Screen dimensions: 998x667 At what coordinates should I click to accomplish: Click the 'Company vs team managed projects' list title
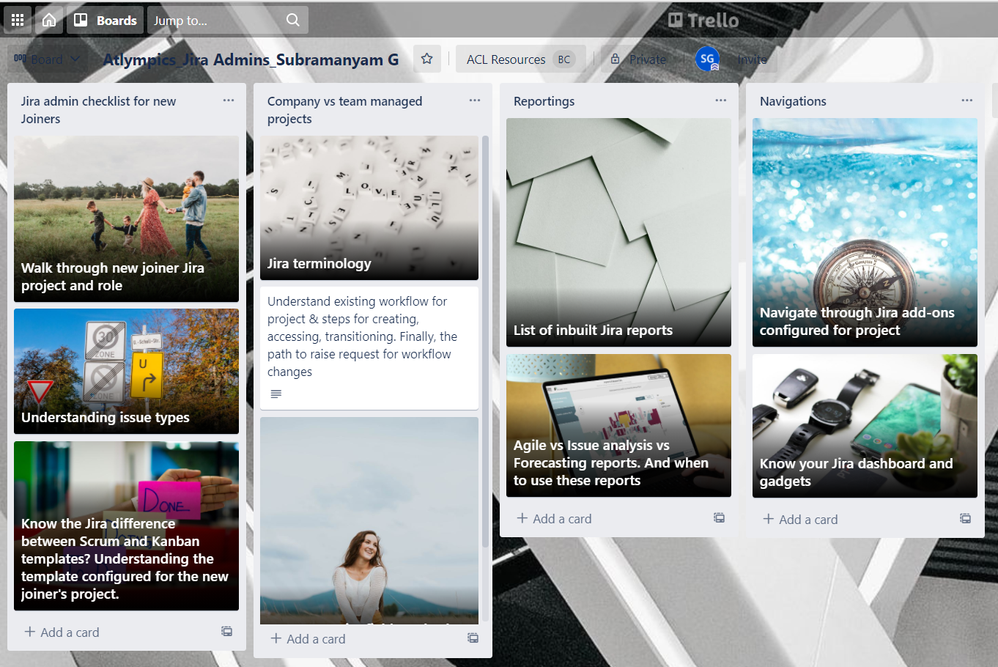click(344, 110)
